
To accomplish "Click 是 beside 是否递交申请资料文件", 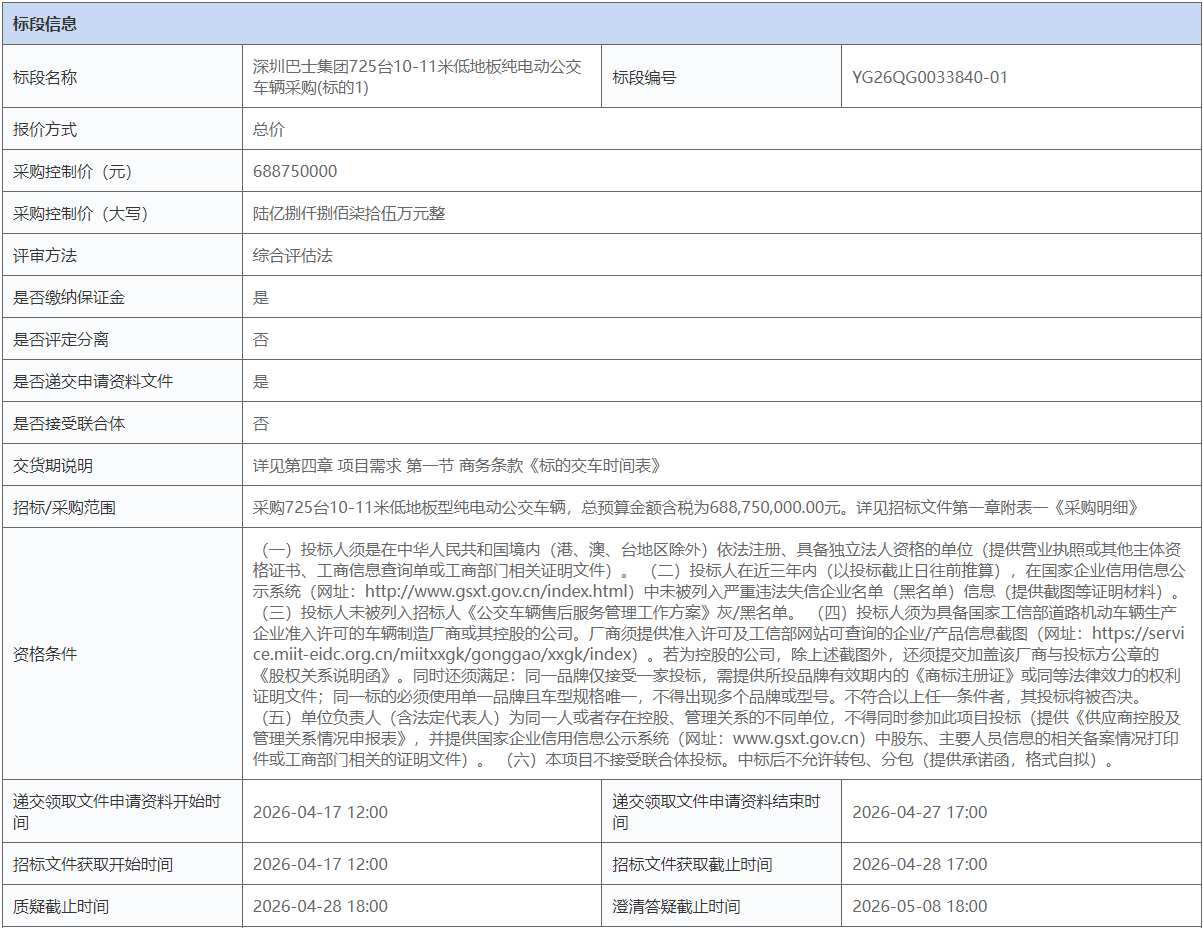I will pos(258,381).
